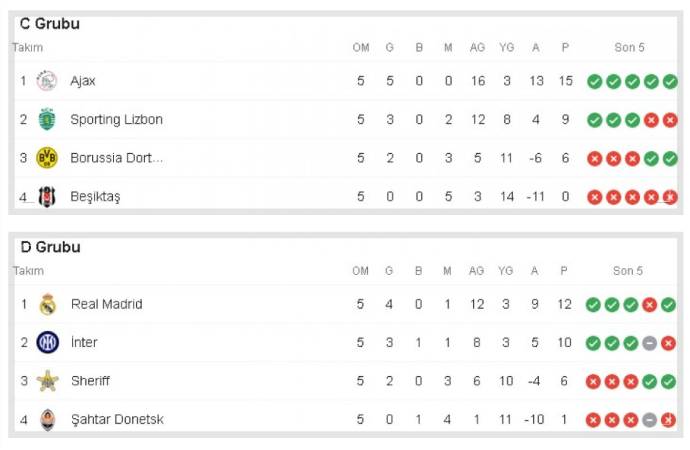Select the Borussia Dortmund BVB logo
Image resolution: width=690 pixels, height=450 pixels.
point(47,158)
